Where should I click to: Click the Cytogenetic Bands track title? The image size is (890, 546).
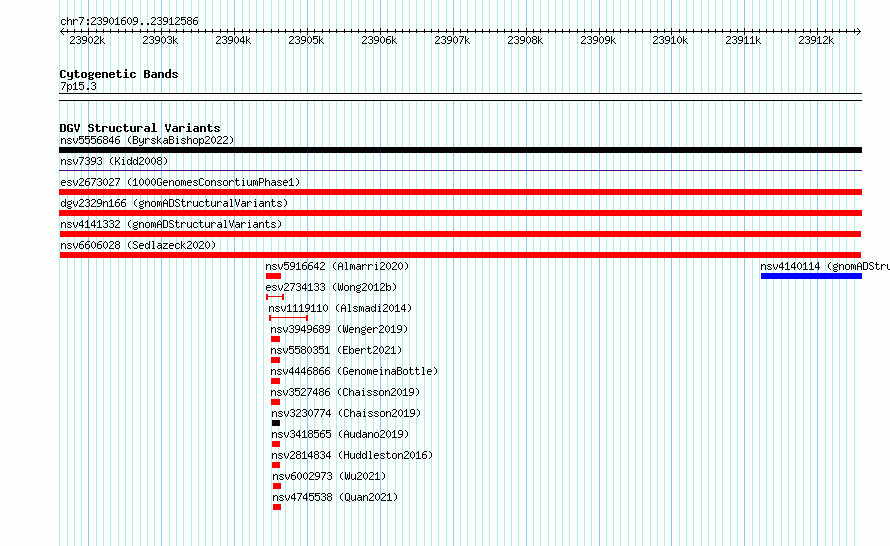(x=119, y=74)
